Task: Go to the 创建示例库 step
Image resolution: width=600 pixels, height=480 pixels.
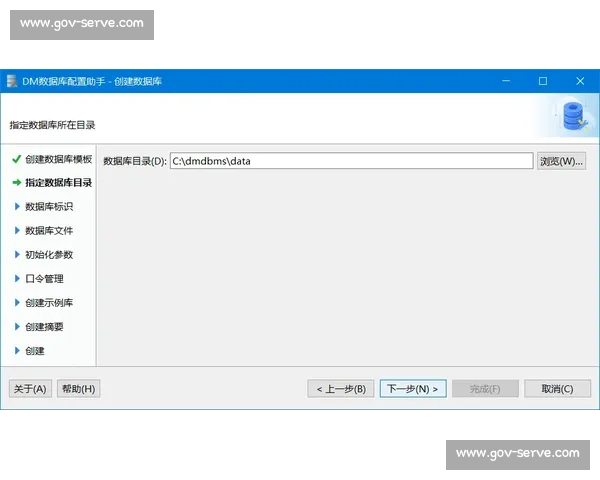Action: pos(49,303)
